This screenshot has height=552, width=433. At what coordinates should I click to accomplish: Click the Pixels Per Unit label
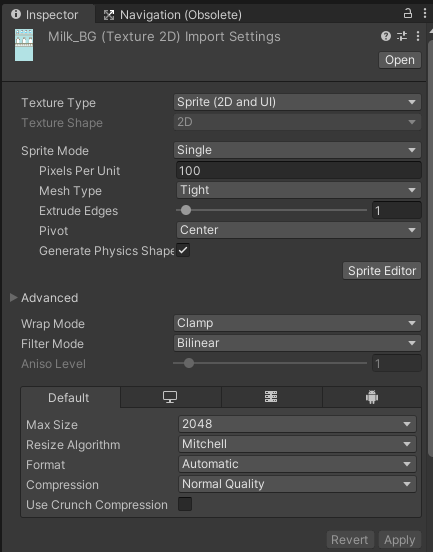[80, 171]
